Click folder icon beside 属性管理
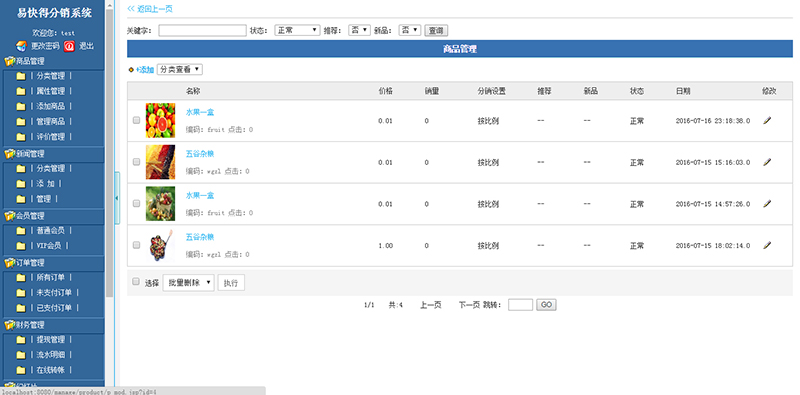The width and height of the screenshot is (800, 395). pos(20,91)
